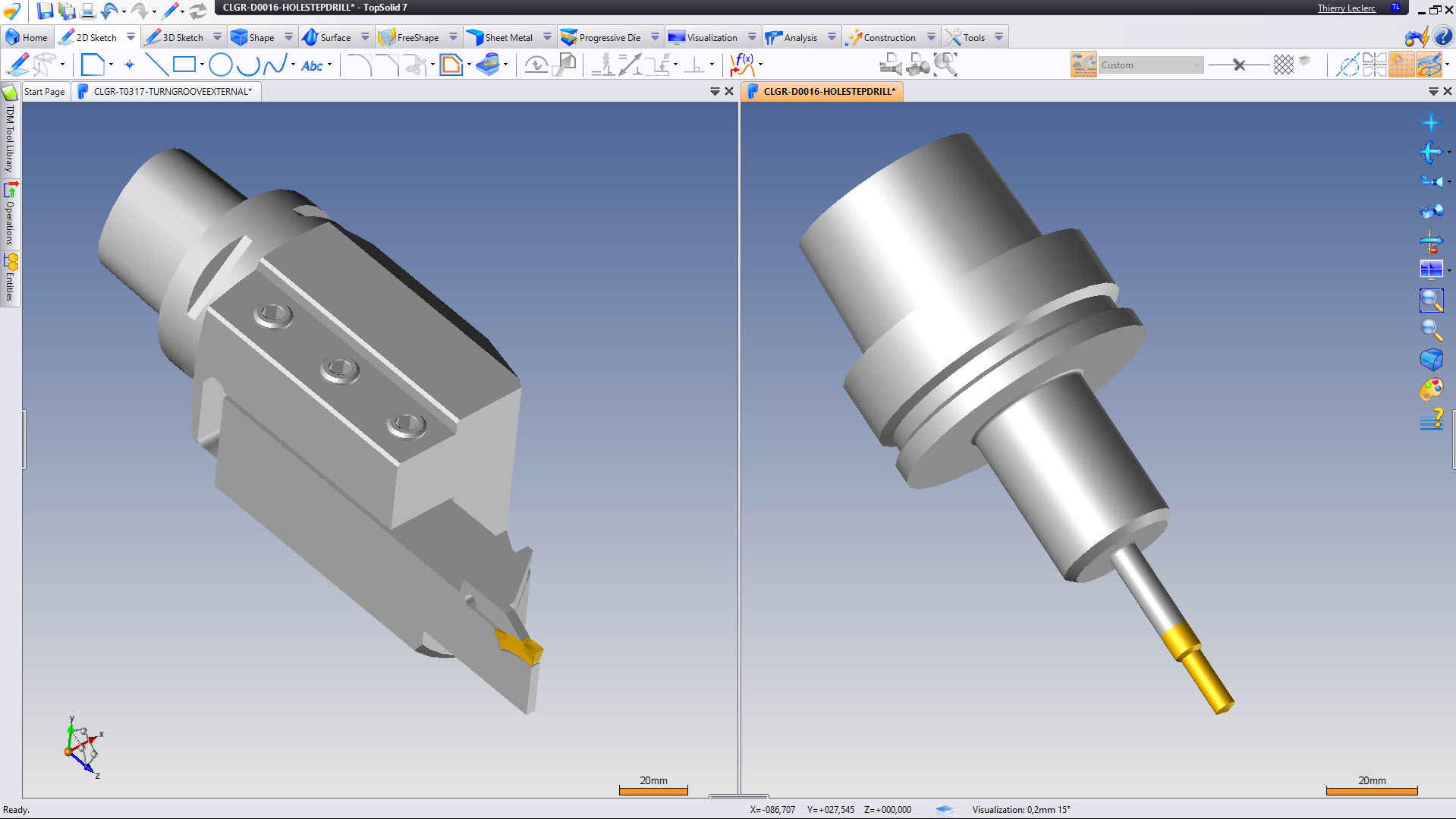Click the Zoom window magnifier icon
This screenshot has height=819, width=1456.
(1431, 301)
